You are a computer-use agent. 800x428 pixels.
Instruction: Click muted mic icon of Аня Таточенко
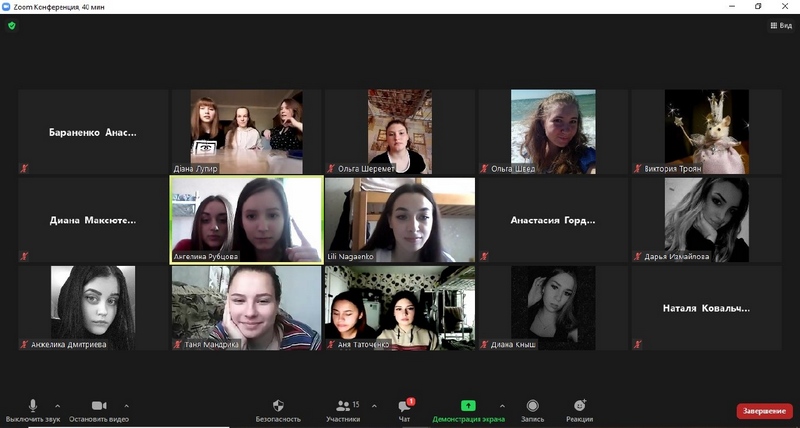(331, 344)
